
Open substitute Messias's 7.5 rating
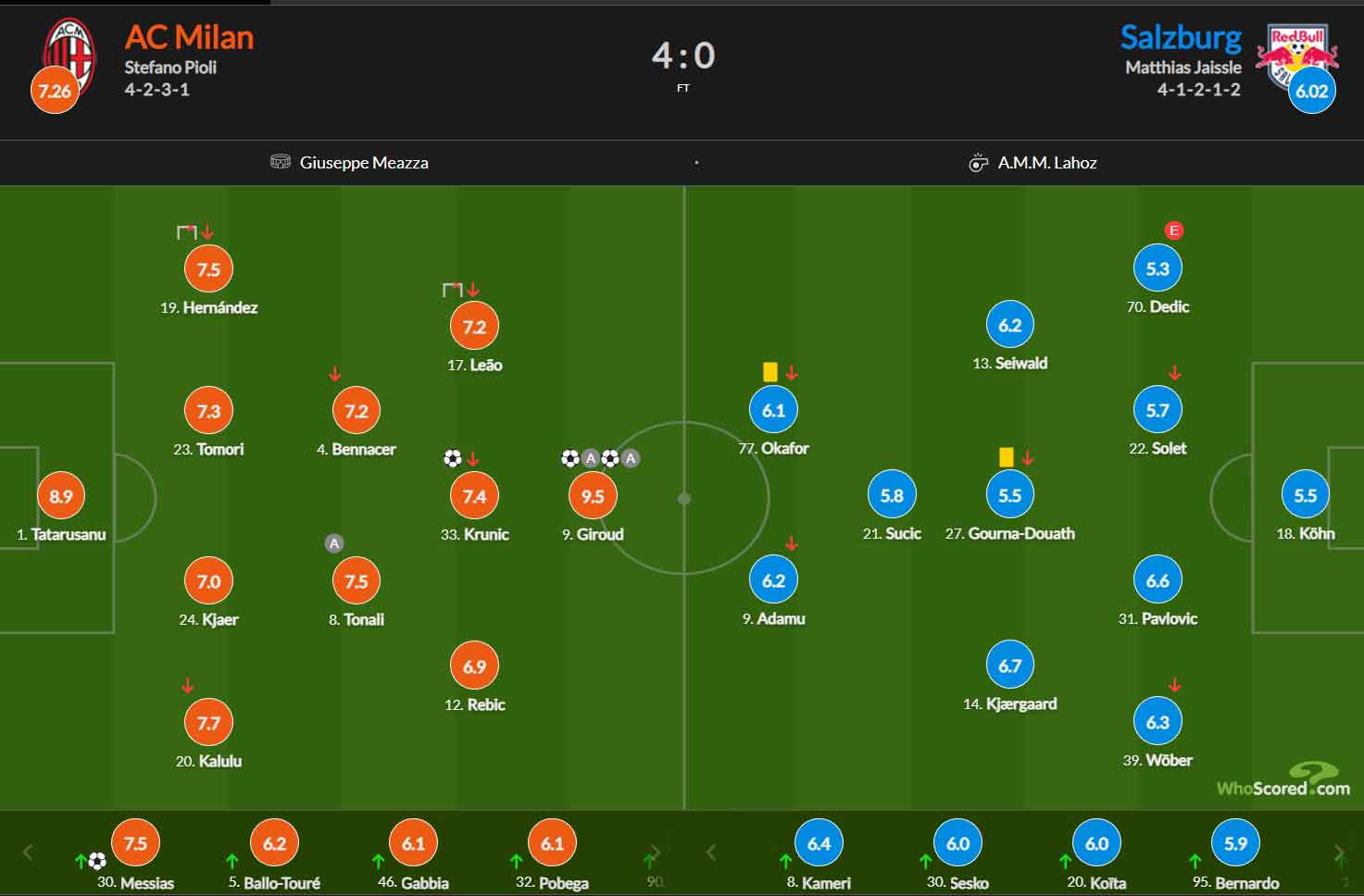coord(135,843)
